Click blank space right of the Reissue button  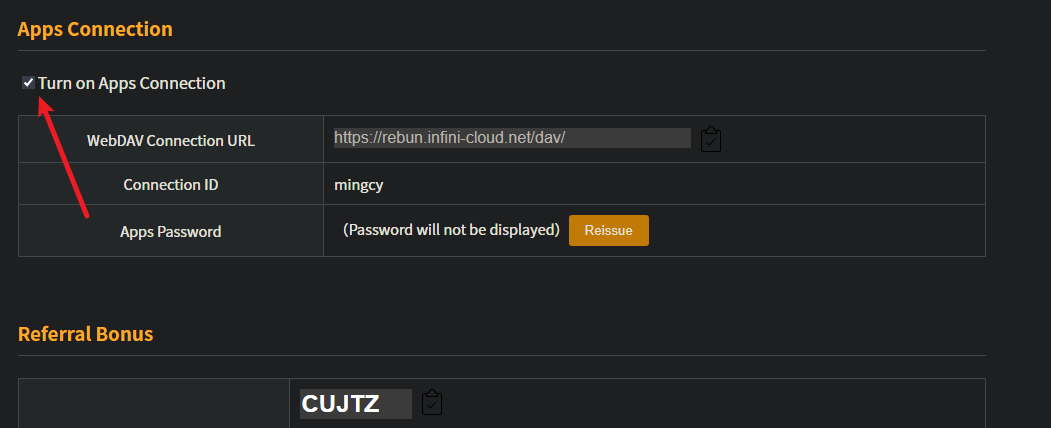pos(810,231)
